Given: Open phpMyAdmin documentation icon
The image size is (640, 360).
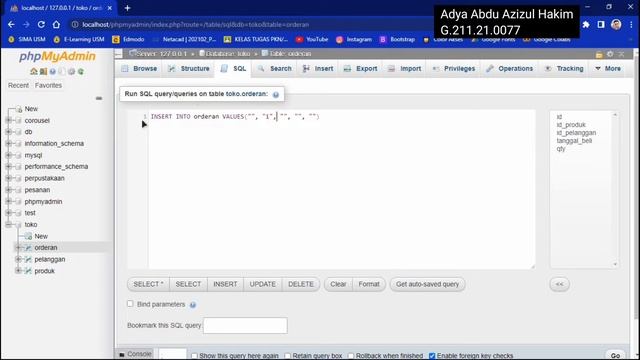Looking at the screenshot, I should tap(53, 71).
